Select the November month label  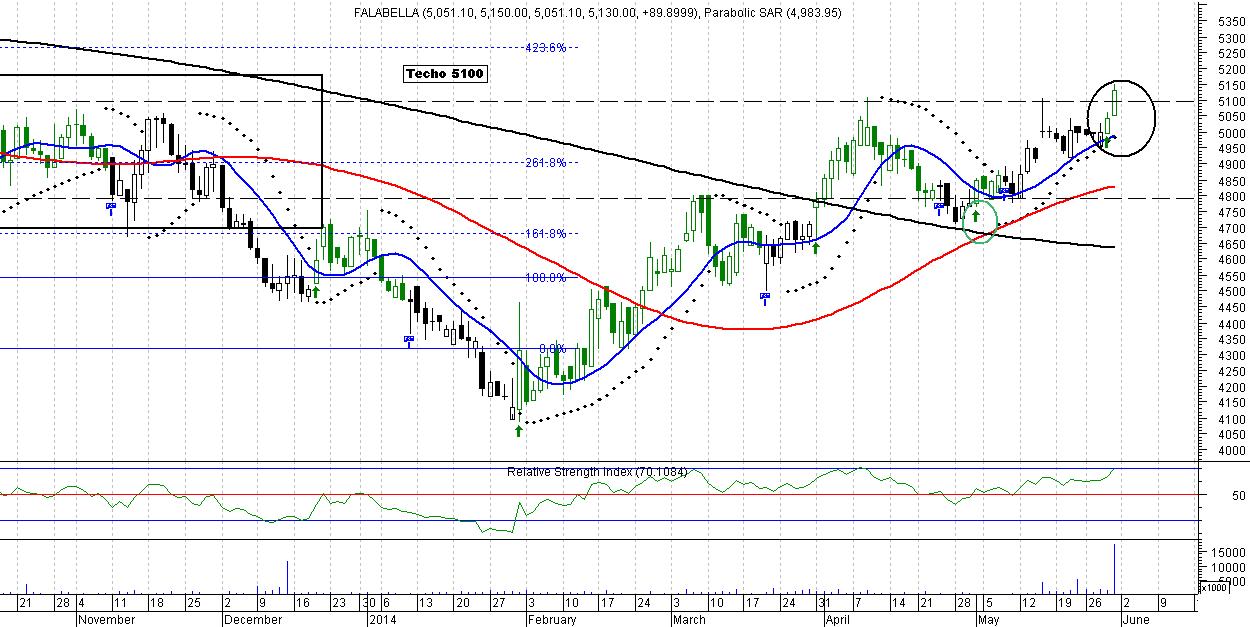pyautogui.click(x=106, y=620)
